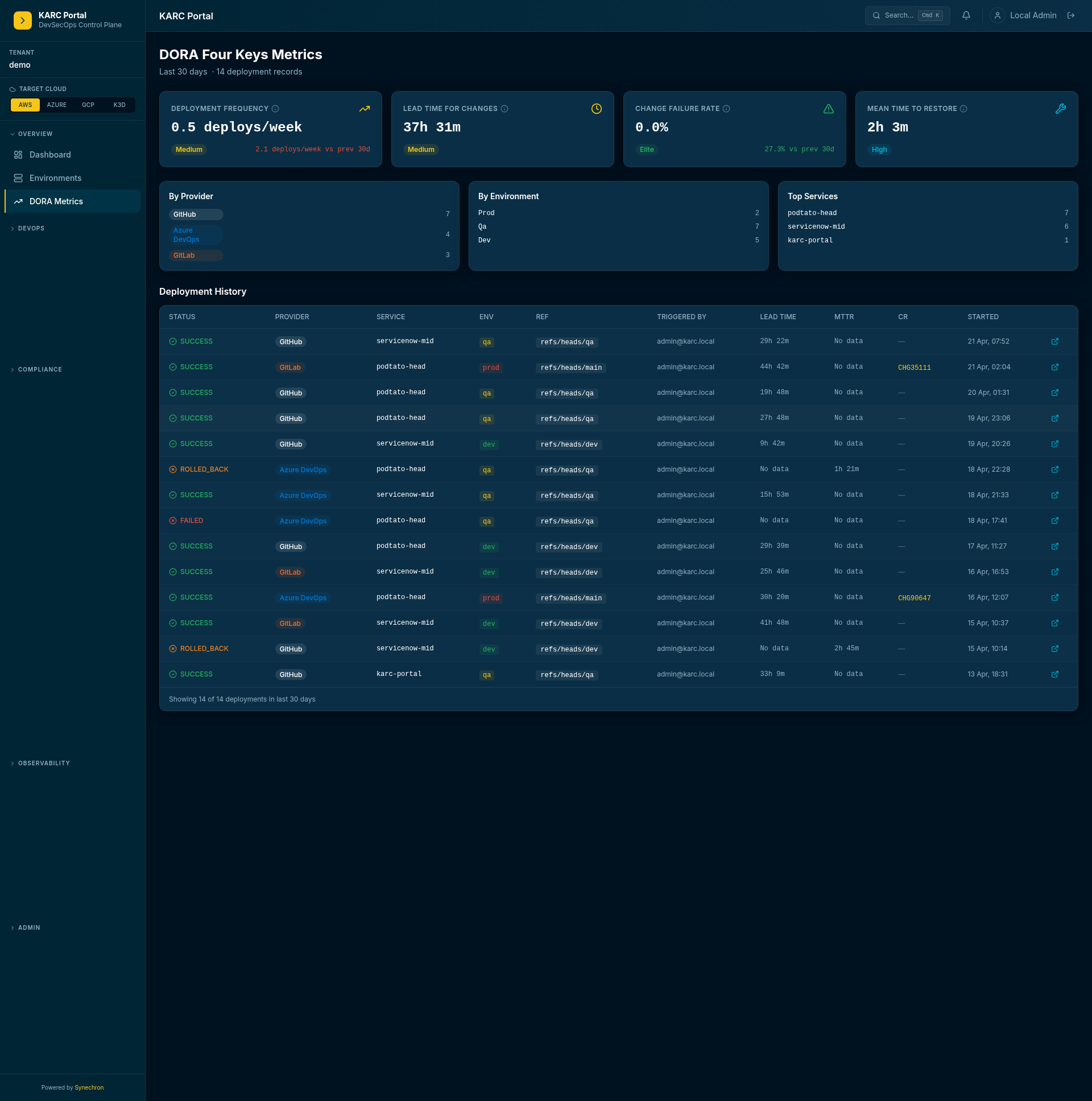1092x1101 pixels.
Task: Click the Azure DevOps badge in By Provider
Action: click(x=196, y=236)
